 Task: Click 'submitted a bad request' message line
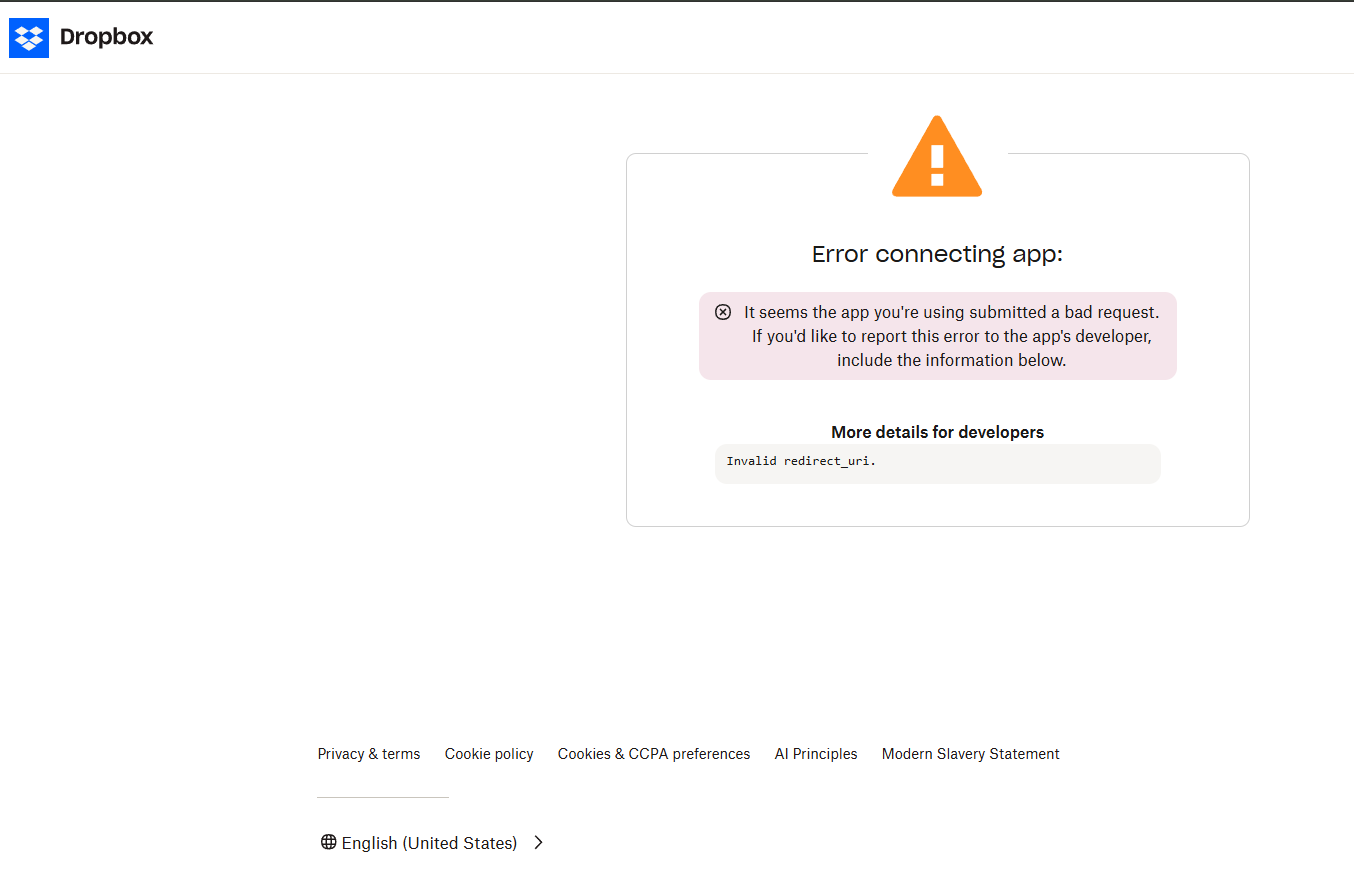coord(952,312)
